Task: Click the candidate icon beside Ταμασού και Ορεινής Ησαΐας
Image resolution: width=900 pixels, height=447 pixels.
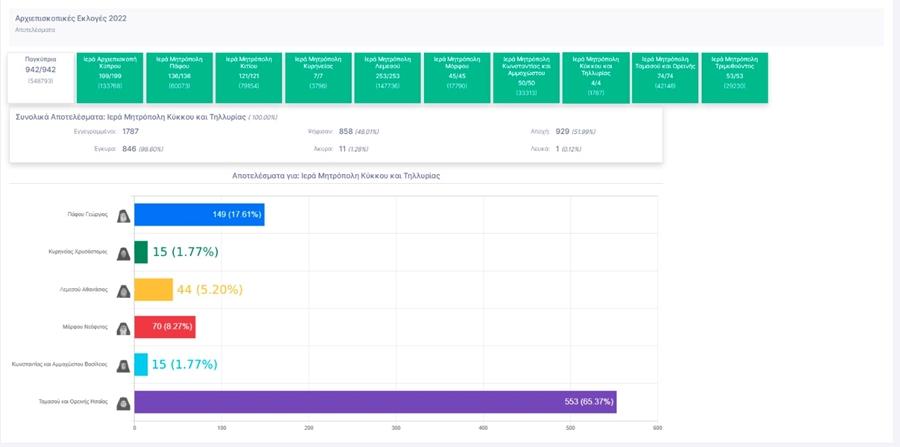Action: (124, 403)
